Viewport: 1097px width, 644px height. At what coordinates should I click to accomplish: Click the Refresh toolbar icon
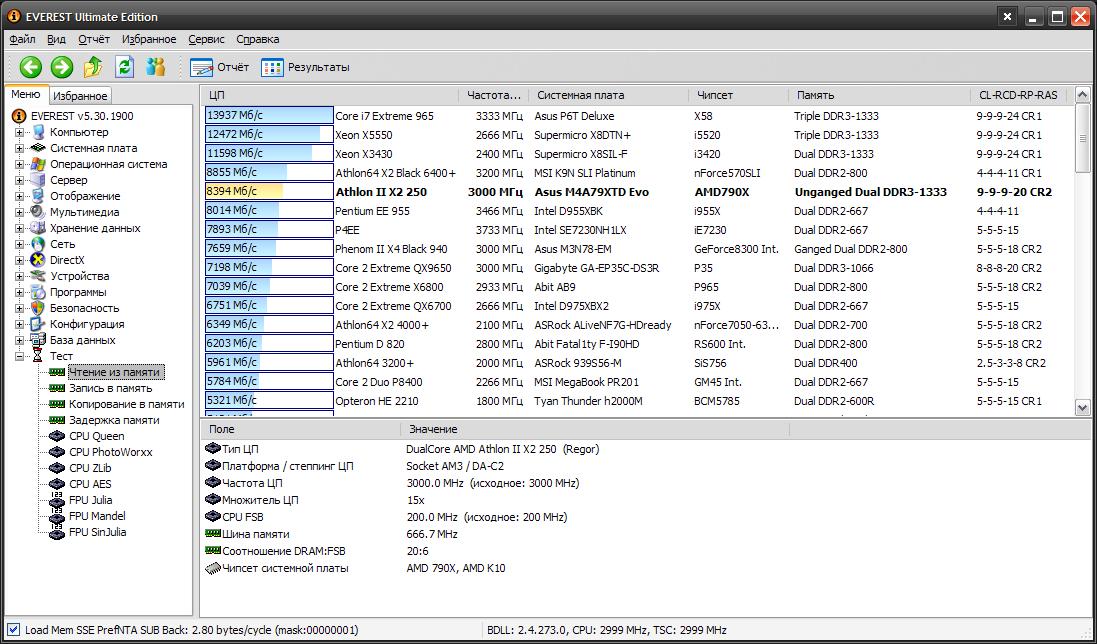(125, 67)
